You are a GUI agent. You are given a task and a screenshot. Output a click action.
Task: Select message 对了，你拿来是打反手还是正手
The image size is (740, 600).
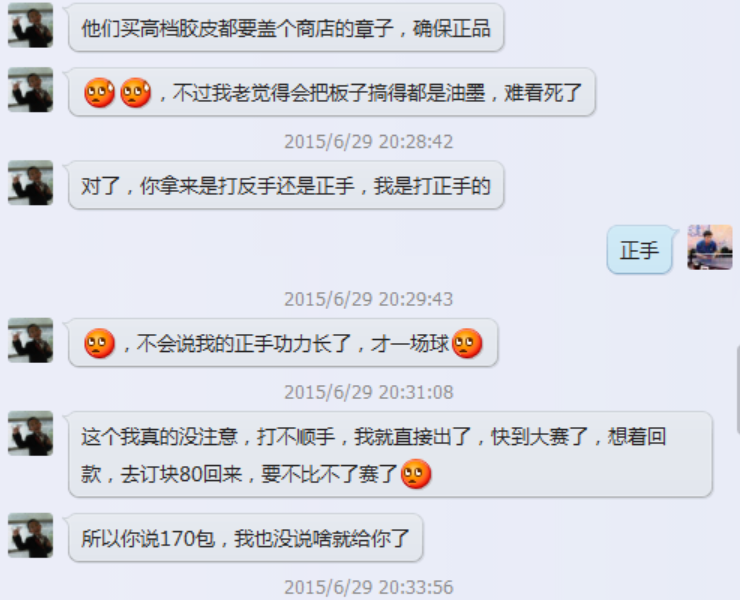tap(286, 185)
